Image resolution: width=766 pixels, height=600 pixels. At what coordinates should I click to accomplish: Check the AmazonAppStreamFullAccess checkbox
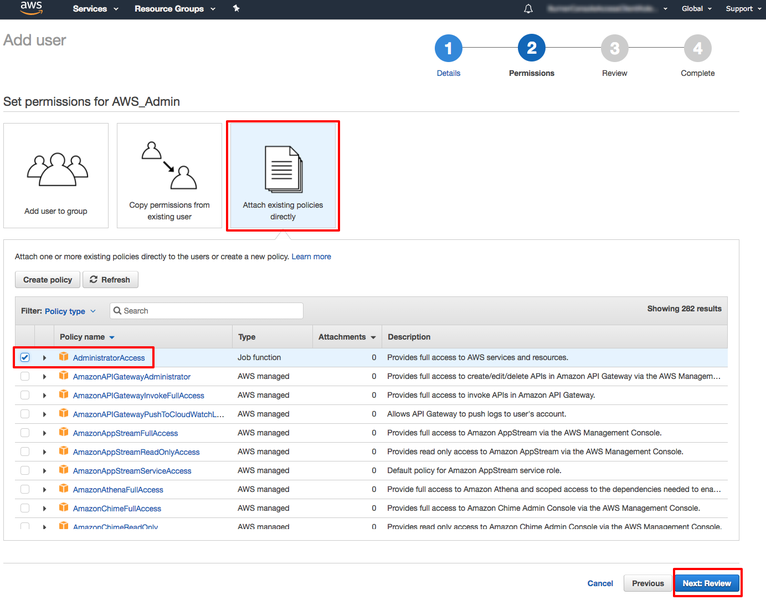(x=25, y=433)
